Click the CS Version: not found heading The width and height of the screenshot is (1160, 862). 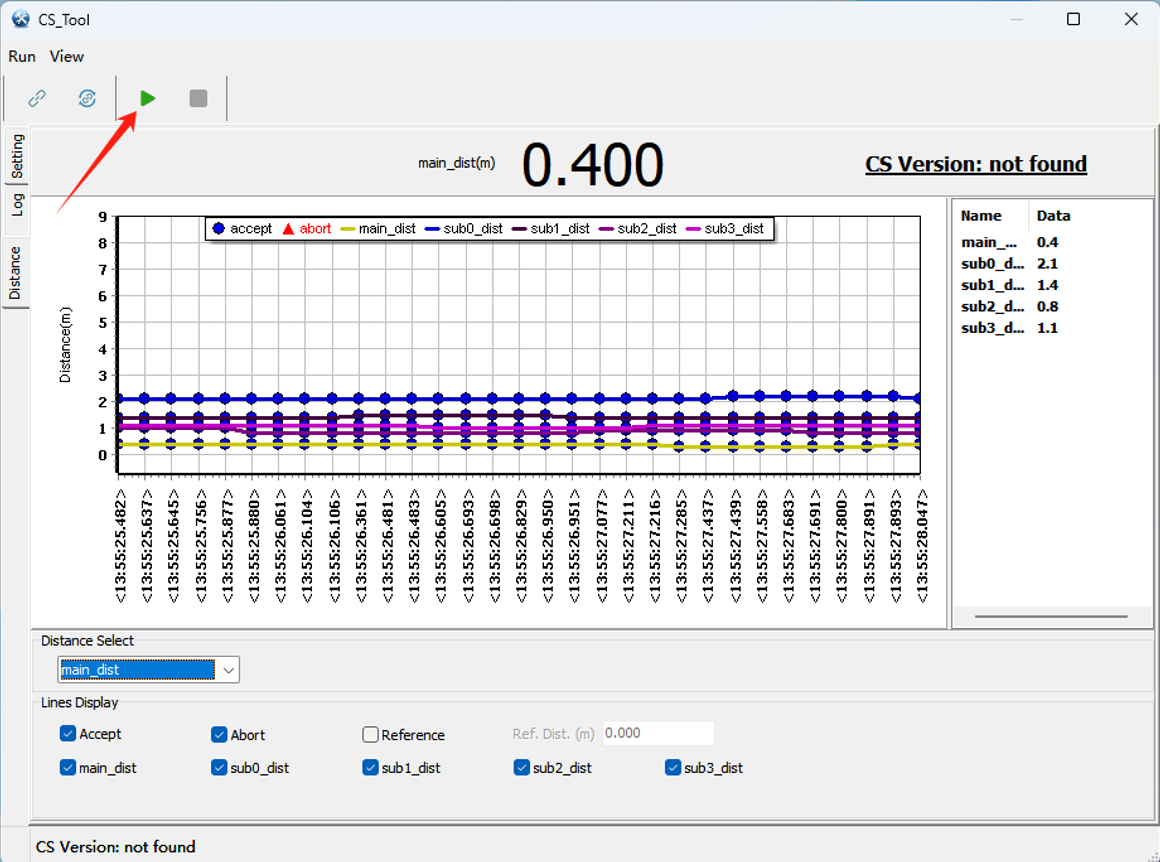975,164
